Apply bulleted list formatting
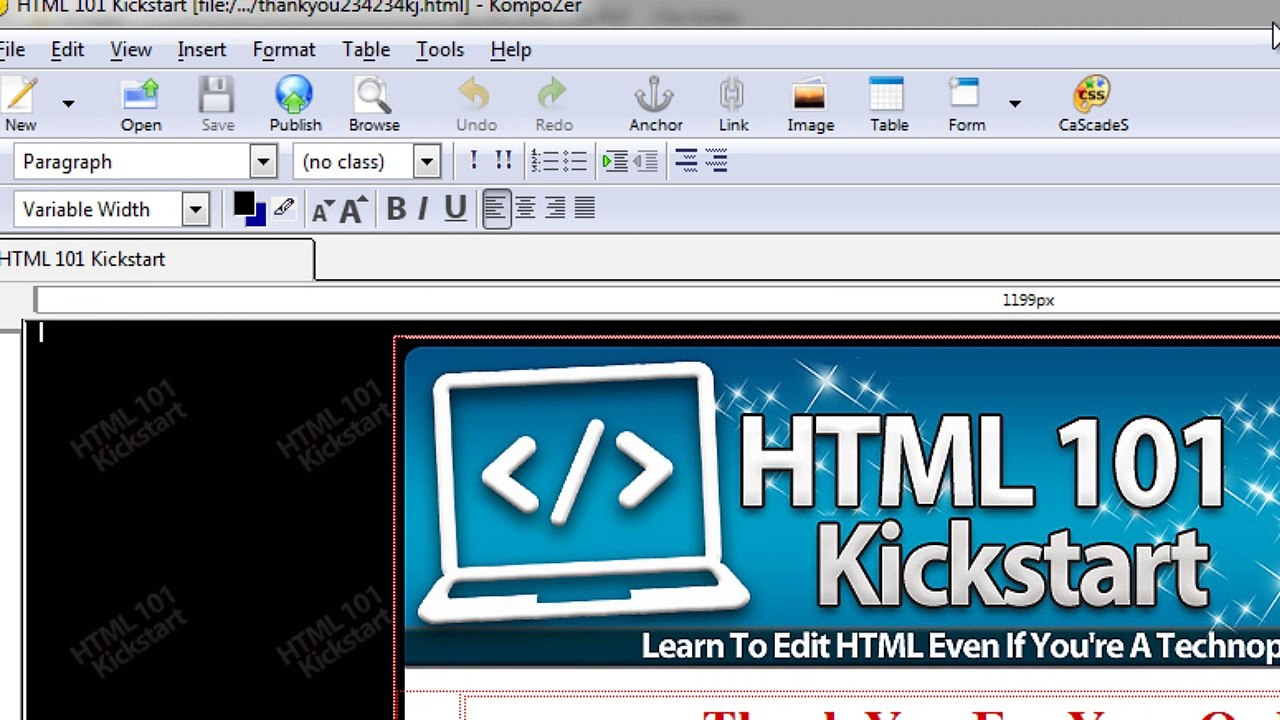Screen dimensions: 1280x720 coord(574,161)
